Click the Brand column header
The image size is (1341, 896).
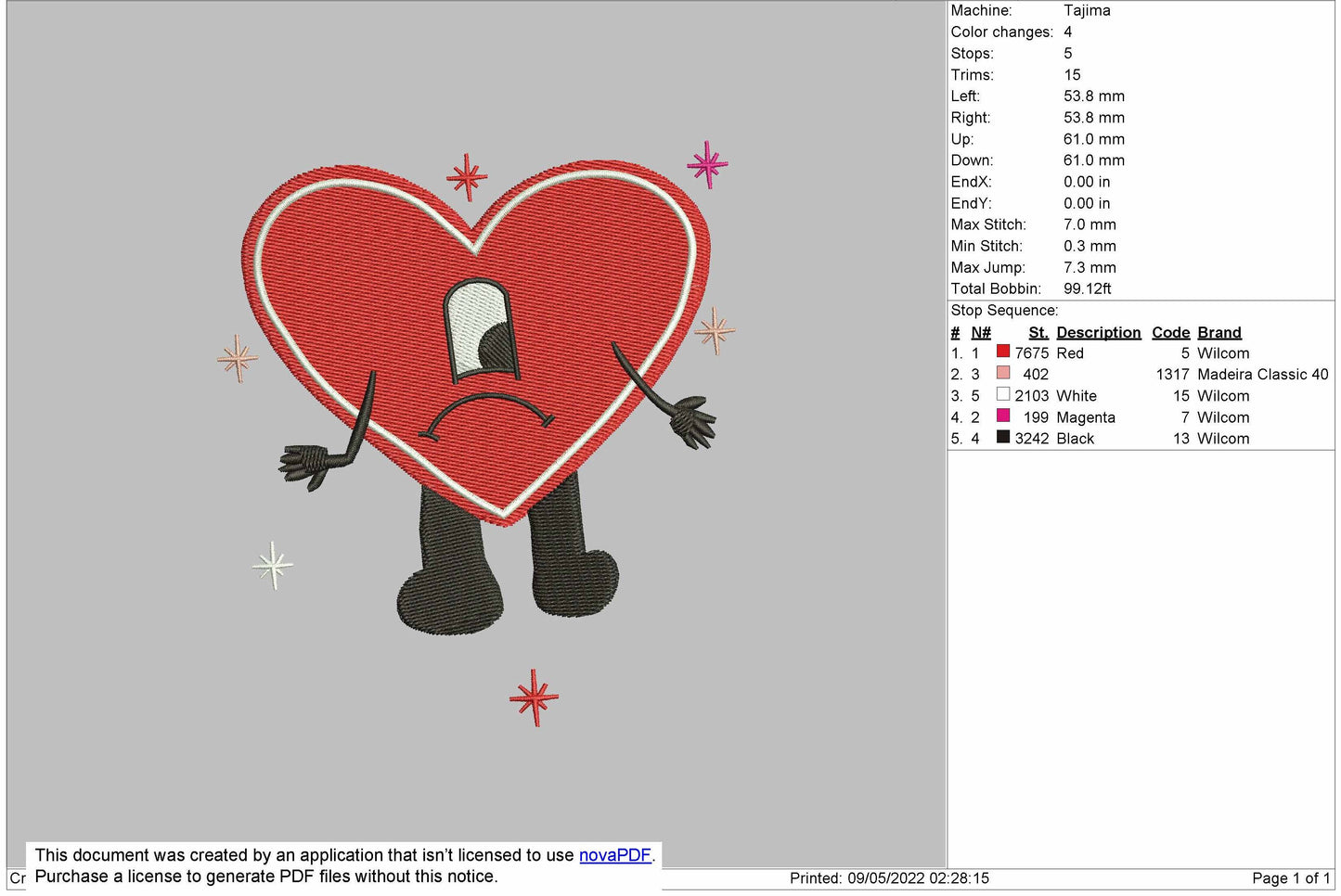coord(1219,332)
